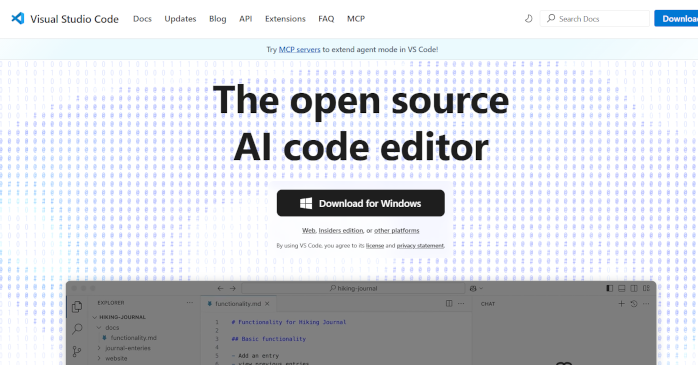The image size is (698, 365).
Task: Open the FAQ menu item
Action: tap(326, 19)
